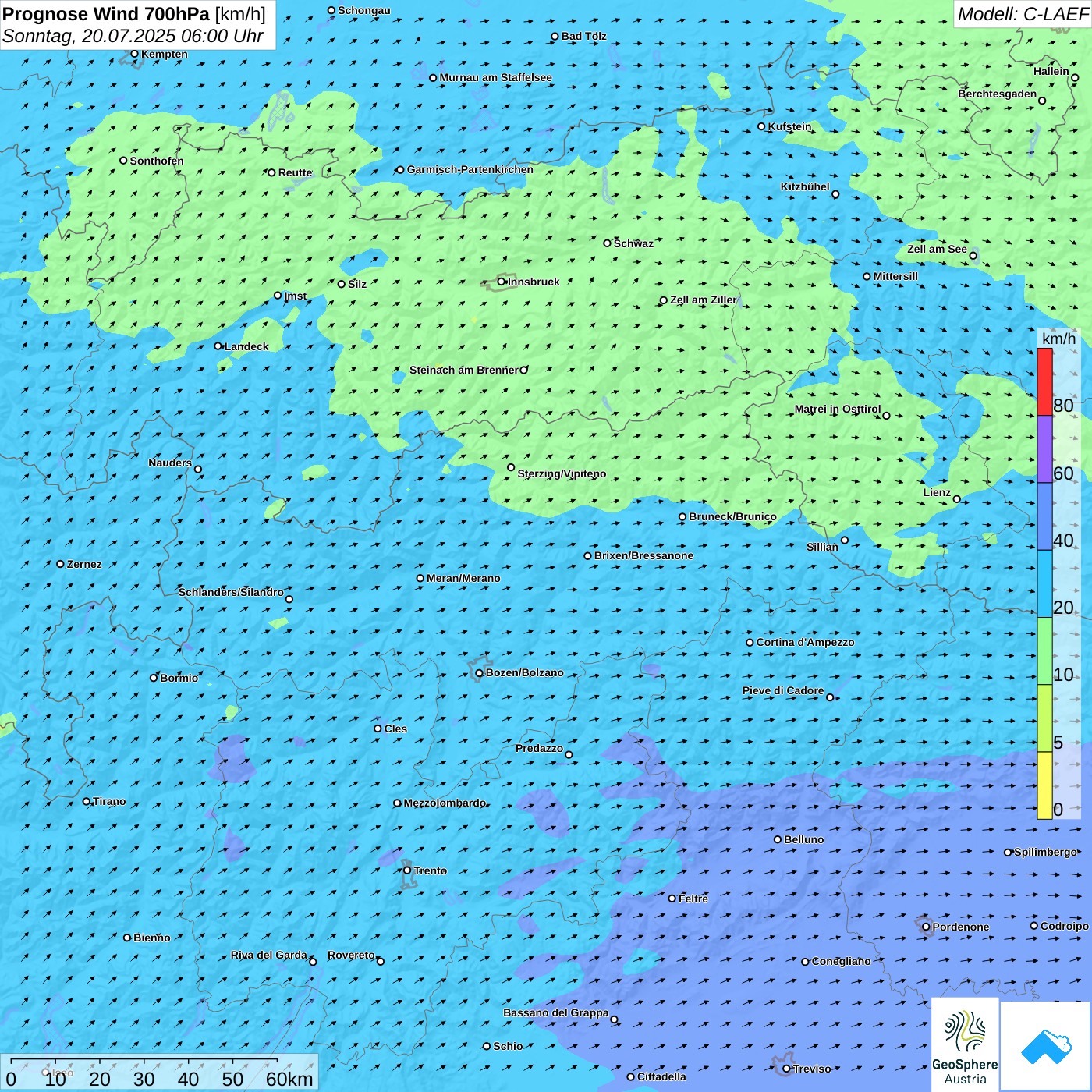Click the Sillian city marker
1092x1092 pixels.
point(845,540)
